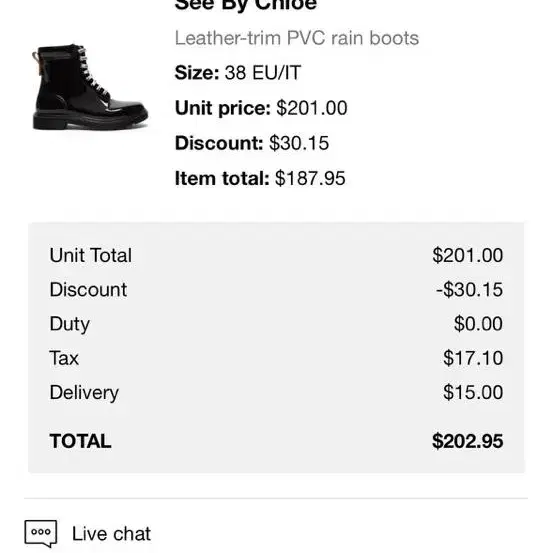Open the Live chat speech bubble icon
Viewport: 553px width, 553px height.
41,533
